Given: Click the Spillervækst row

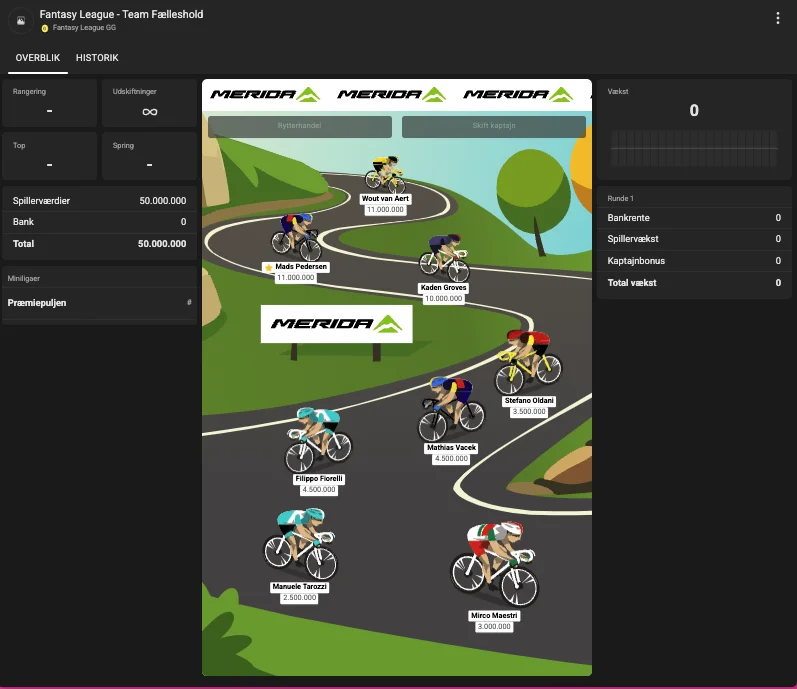Looking at the screenshot, I should click(694, 239).
